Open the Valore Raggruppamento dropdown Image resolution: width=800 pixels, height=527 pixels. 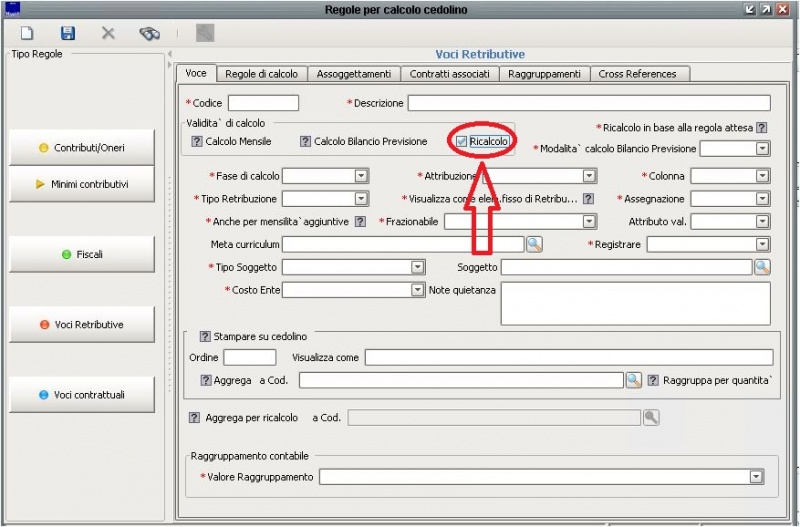(756, 477)
